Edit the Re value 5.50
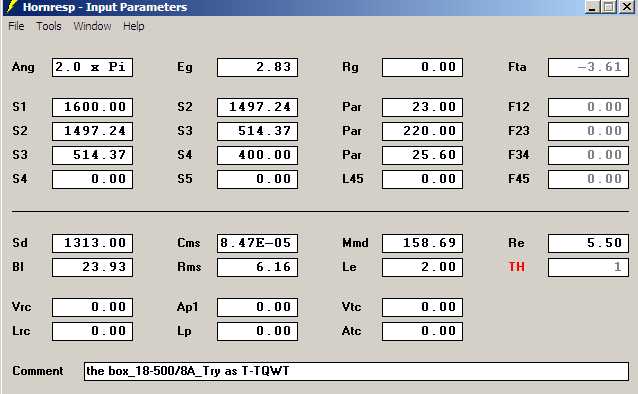Image resolution: width=638 pixels, height=394 pixels. [588, 243]
